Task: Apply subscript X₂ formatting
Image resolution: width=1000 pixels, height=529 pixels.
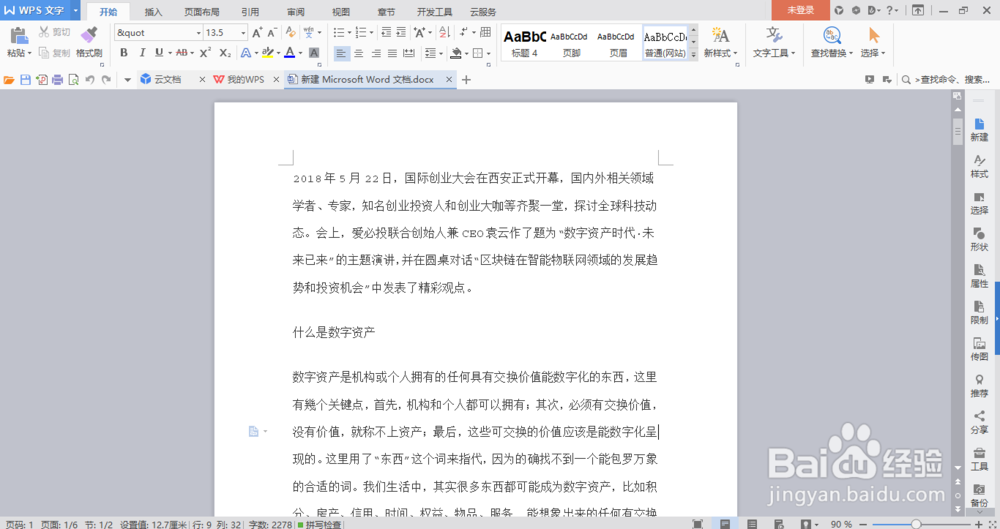Action: pyautogui.click(x=224, y=52)
